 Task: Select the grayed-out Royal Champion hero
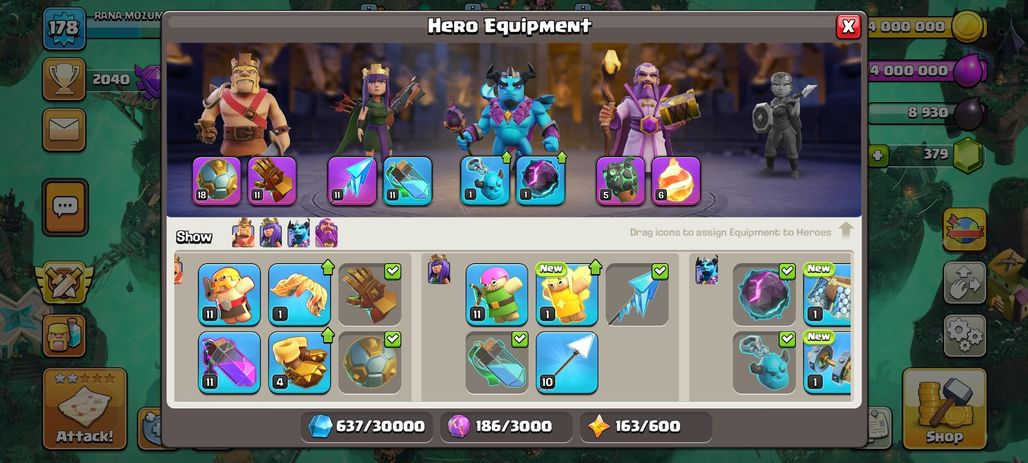point(783,125)
